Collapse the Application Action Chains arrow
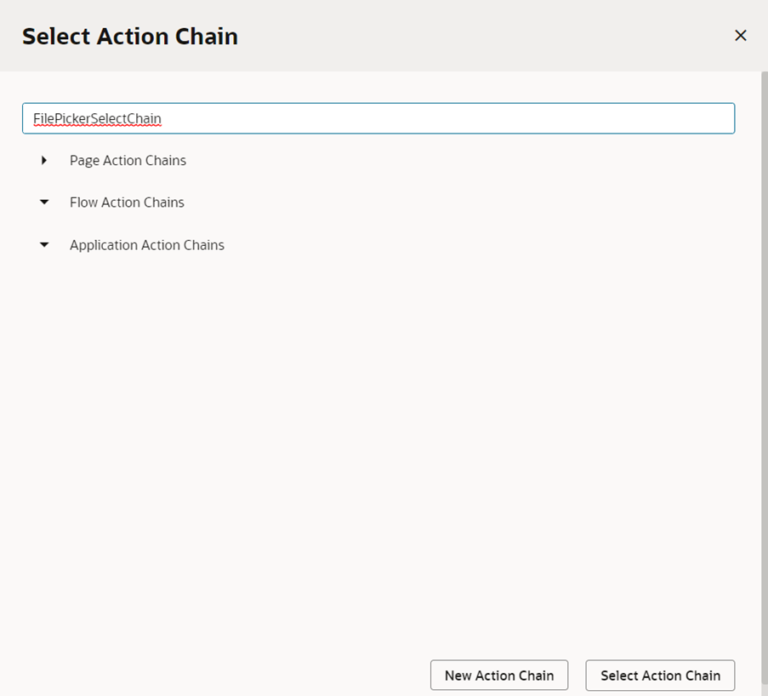The image size is (768, 696). click(44, 245)
